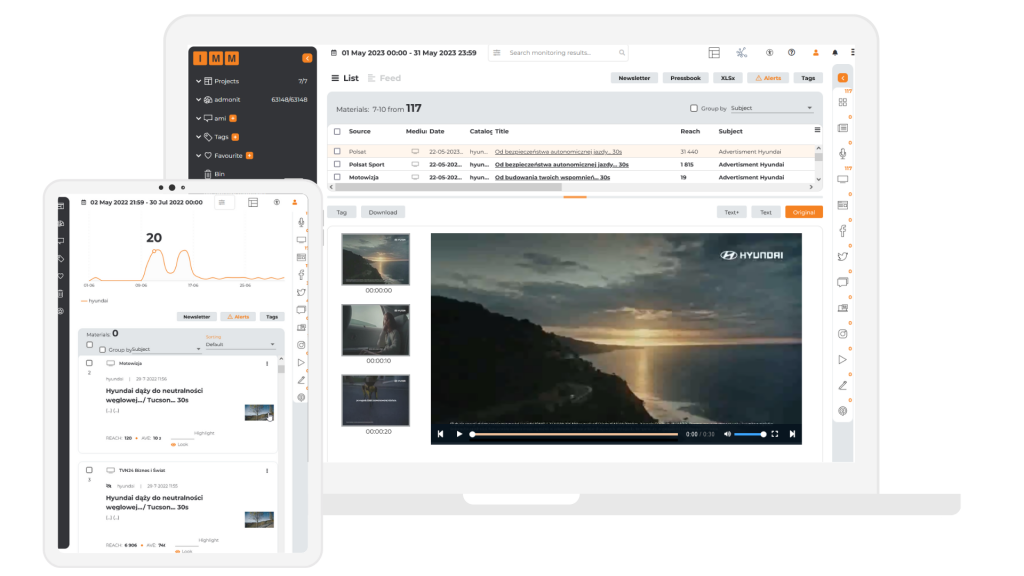Tick the TVN24 Biznes card checkbox on tablet
The image size is (1024, 576).
89,470
